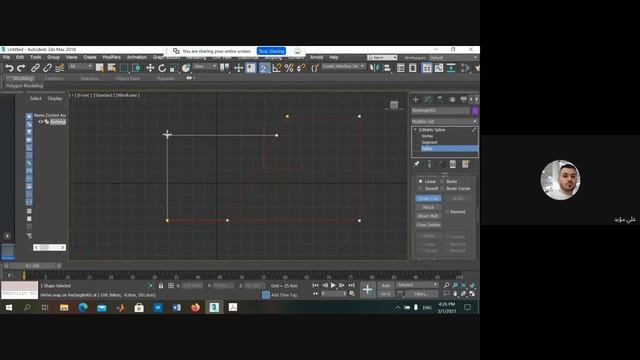Switch to the Modify panel tab
640x360 pixels.
point(428,99)
